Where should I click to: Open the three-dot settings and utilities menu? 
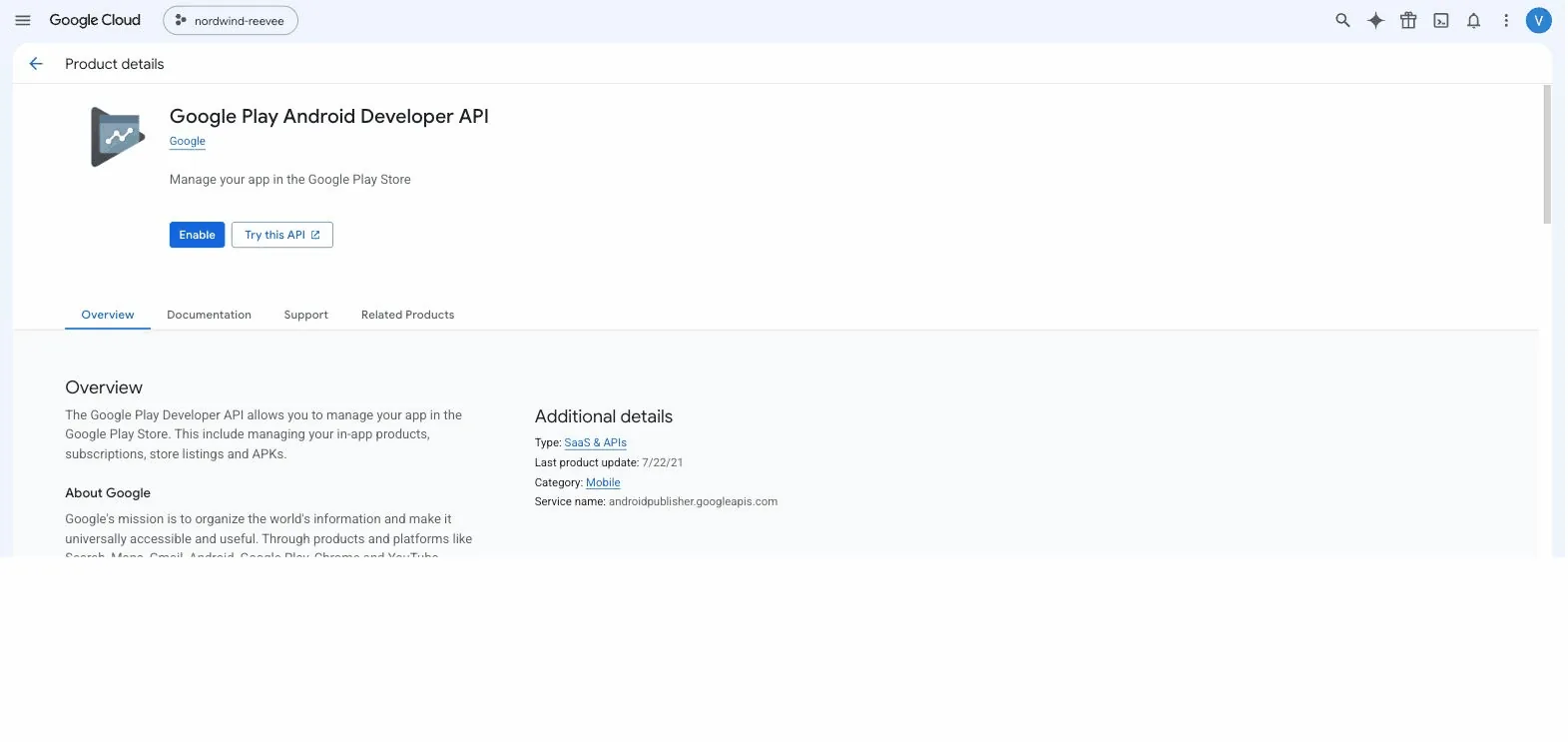[x=1506, y=20]
